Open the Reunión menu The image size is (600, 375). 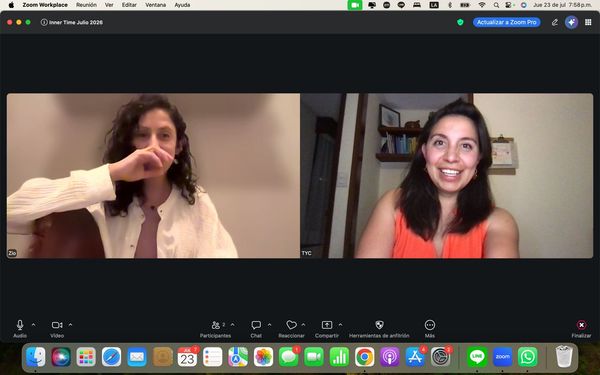(86, 5)
